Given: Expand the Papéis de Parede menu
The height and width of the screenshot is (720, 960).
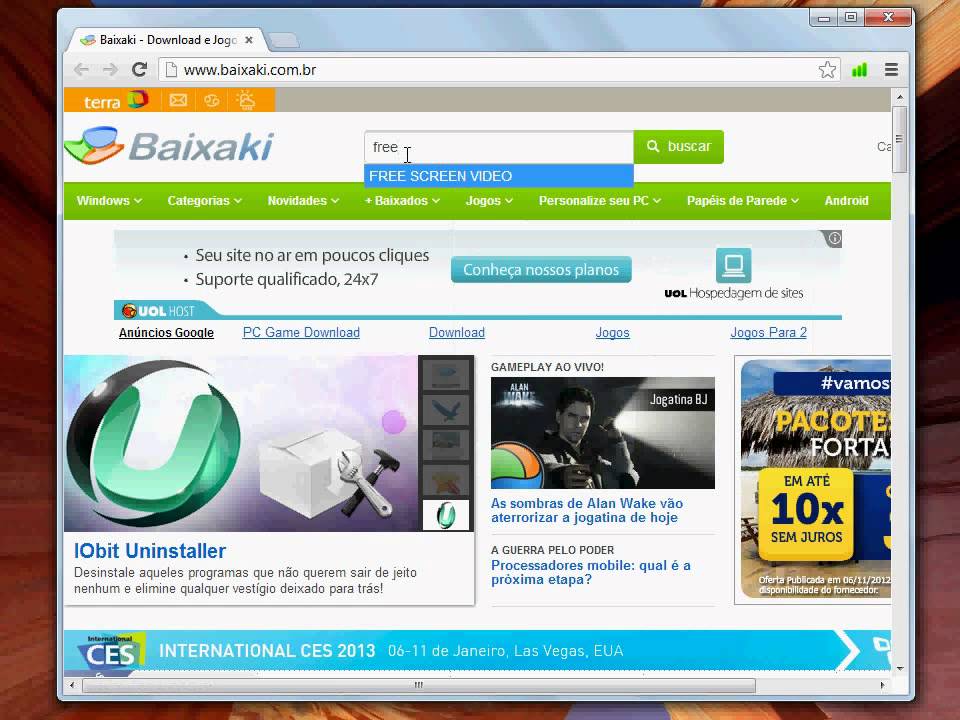Looking at the screenshot, I should coord(743,201).
